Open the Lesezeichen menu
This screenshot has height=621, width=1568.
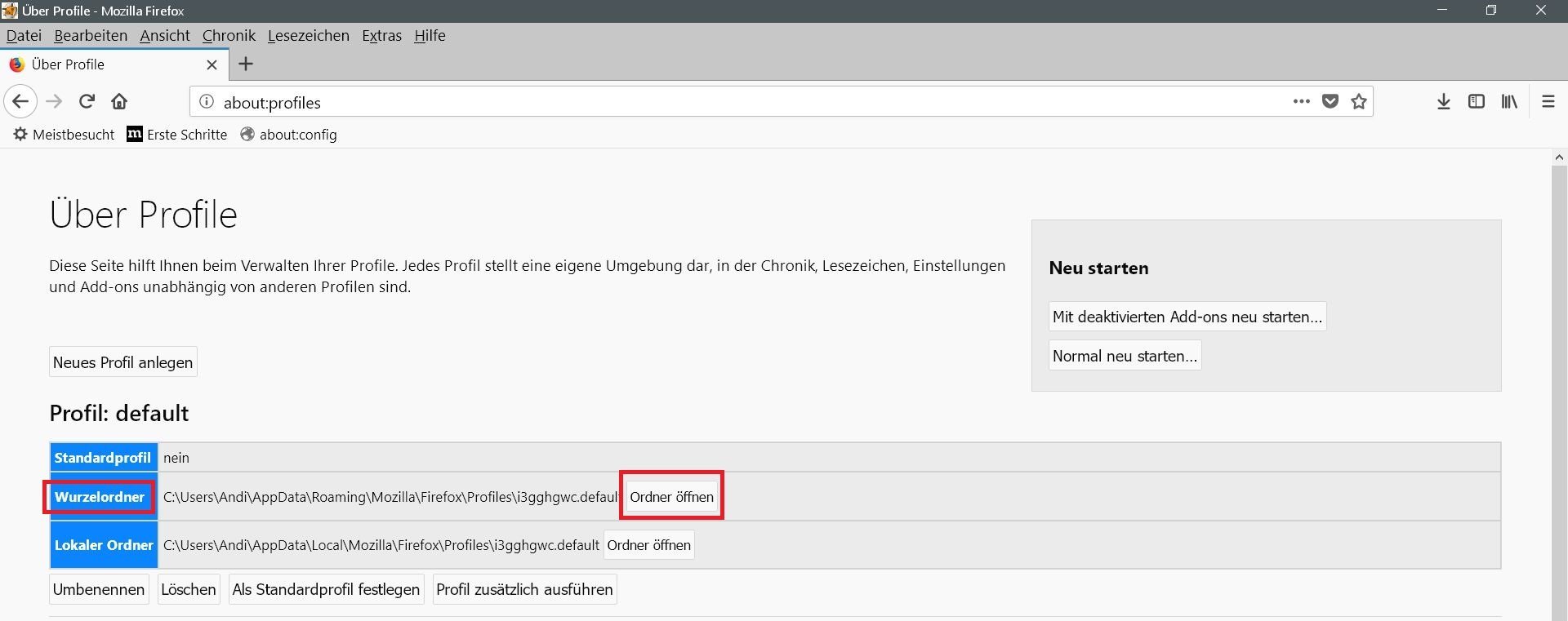pos(309,36)
